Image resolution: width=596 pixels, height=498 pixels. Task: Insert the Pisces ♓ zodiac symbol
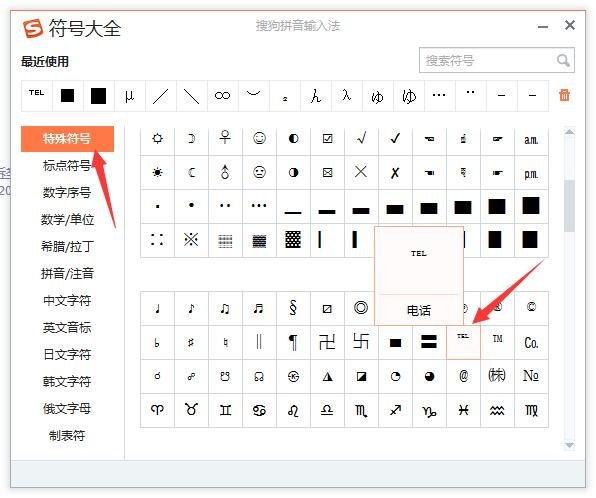[463, 410]
